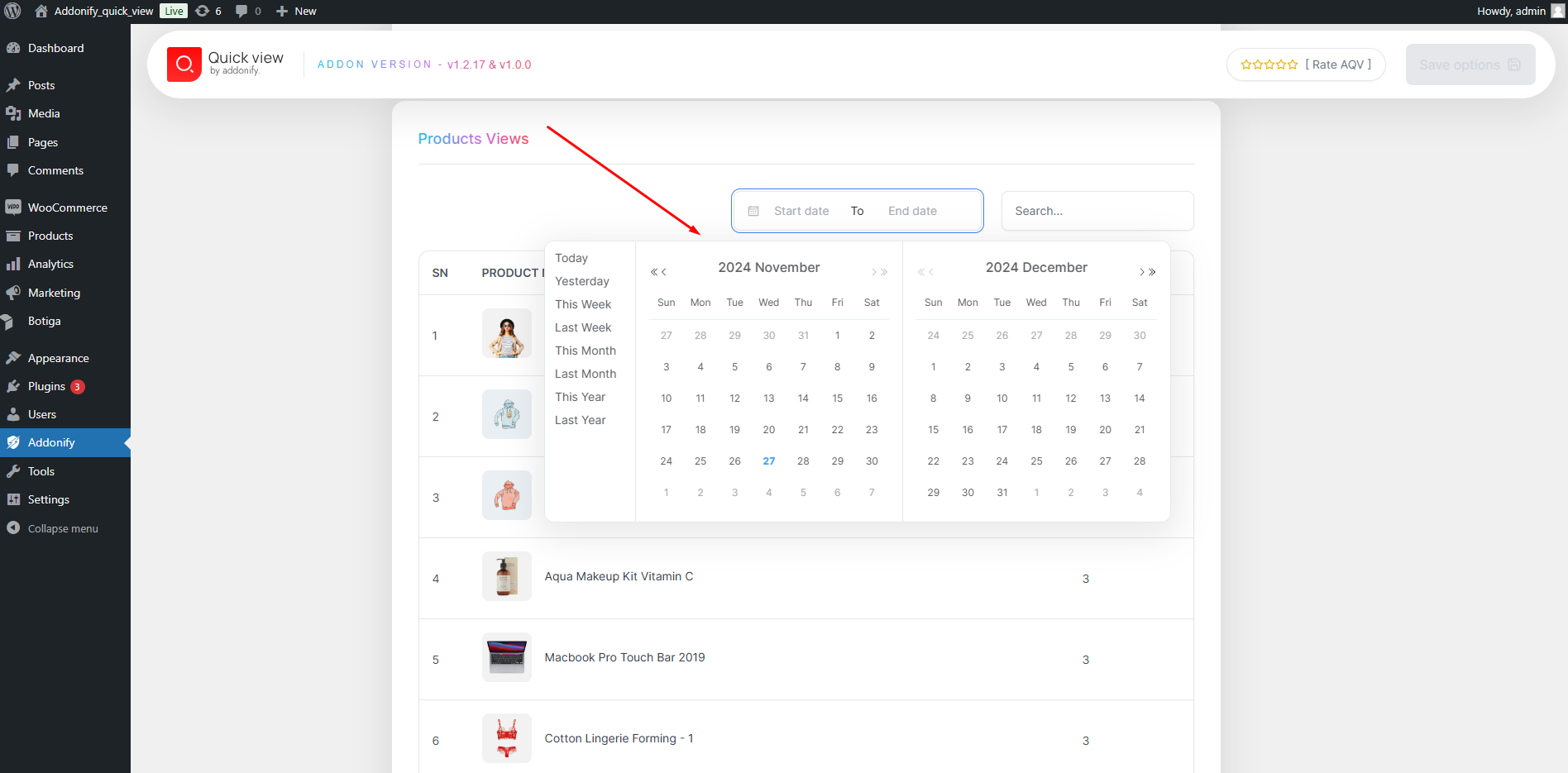Pick December 25 in the calendar
1568x773 pixels.
[1036, 461]
